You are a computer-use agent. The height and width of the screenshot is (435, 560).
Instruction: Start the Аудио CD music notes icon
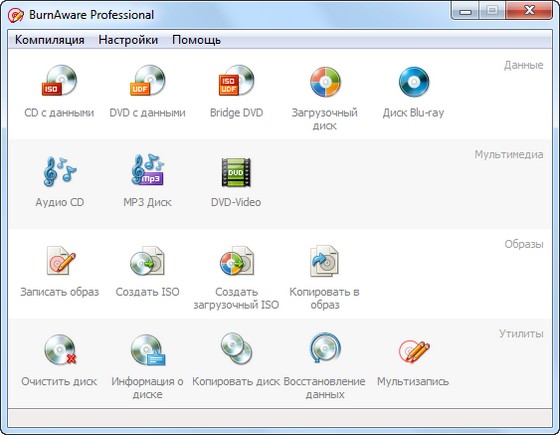click(59, 171)
